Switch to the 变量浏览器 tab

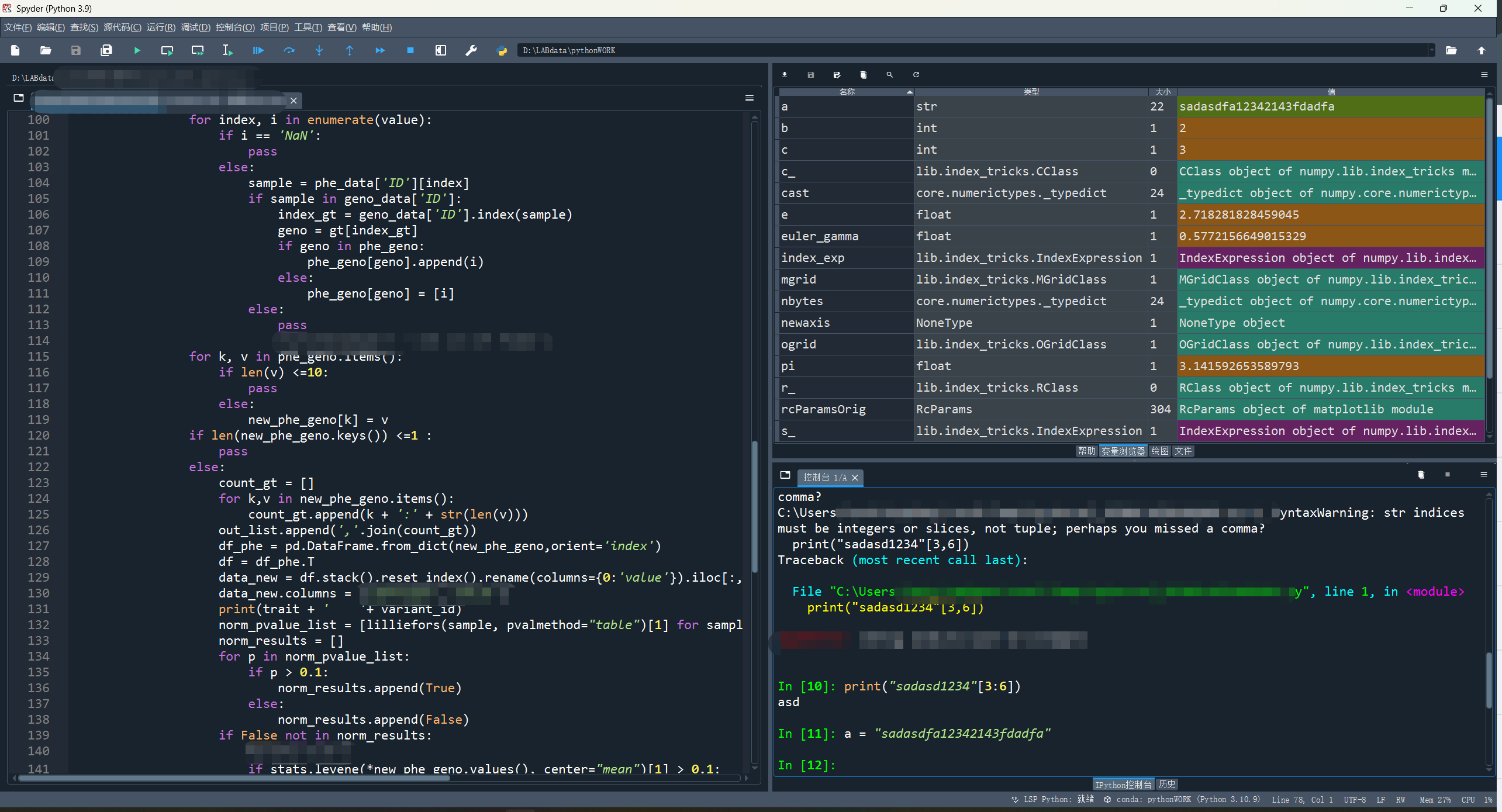tap(1123, 451)
